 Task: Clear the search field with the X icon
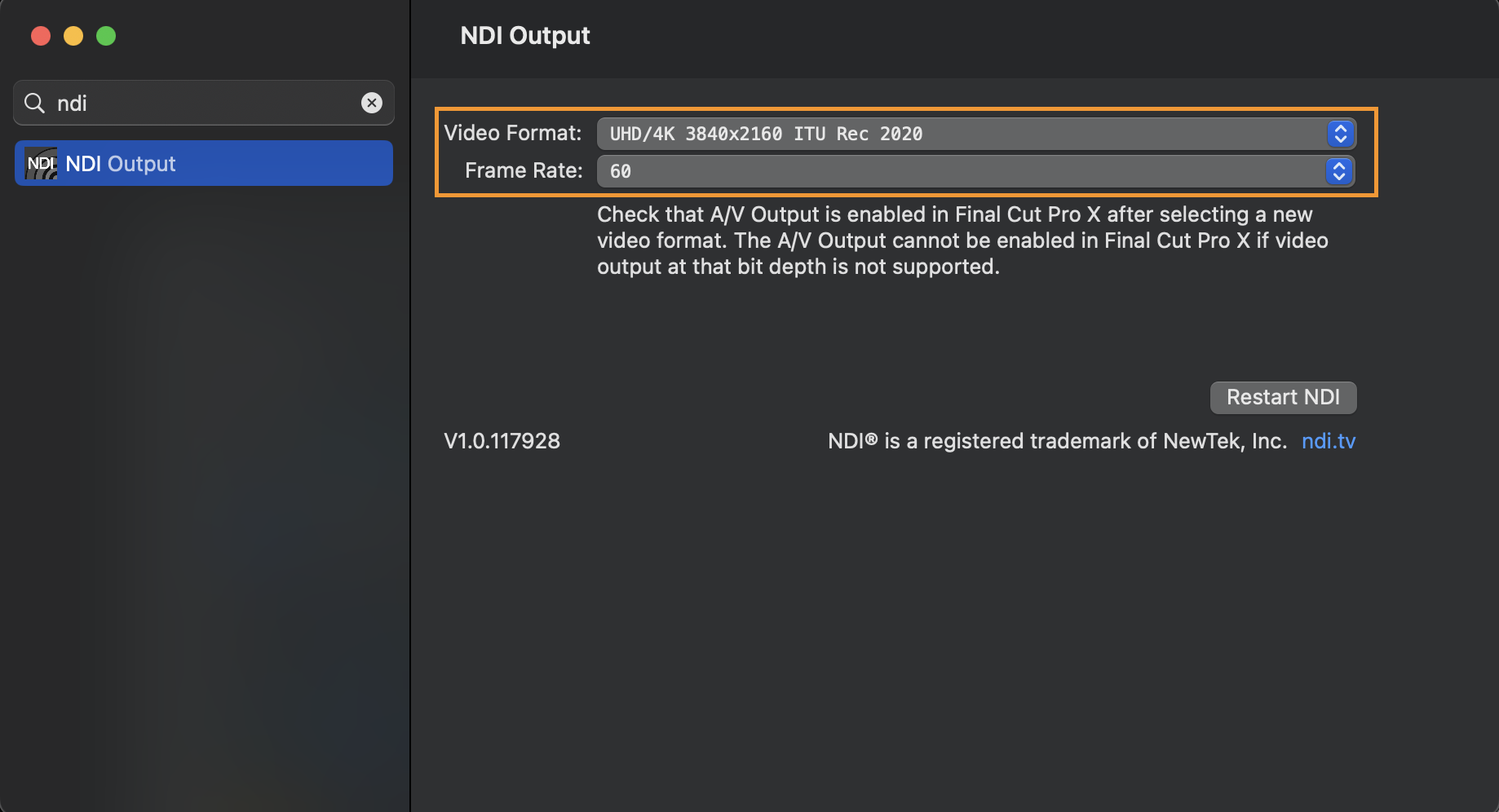pos(372,103)
